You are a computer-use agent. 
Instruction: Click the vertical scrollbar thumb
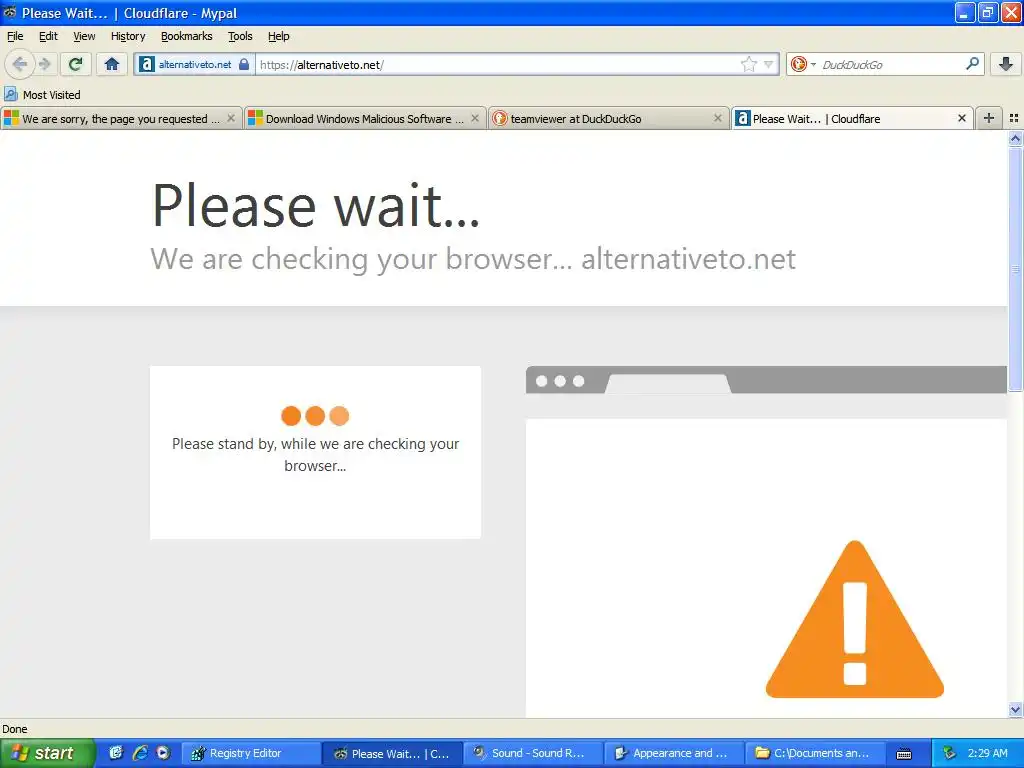(1015, 269)
